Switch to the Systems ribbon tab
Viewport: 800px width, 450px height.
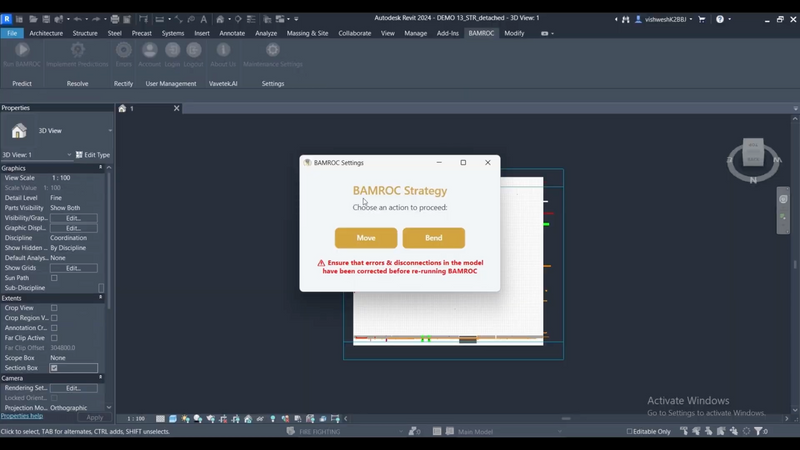pos(173,33)
